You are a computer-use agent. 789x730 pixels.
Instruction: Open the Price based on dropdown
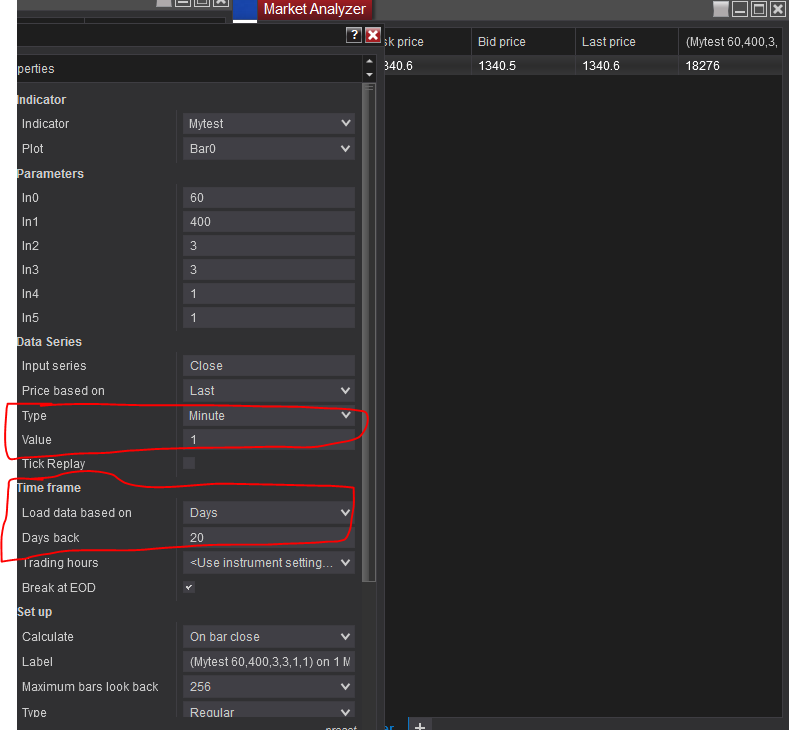[269, 391]
